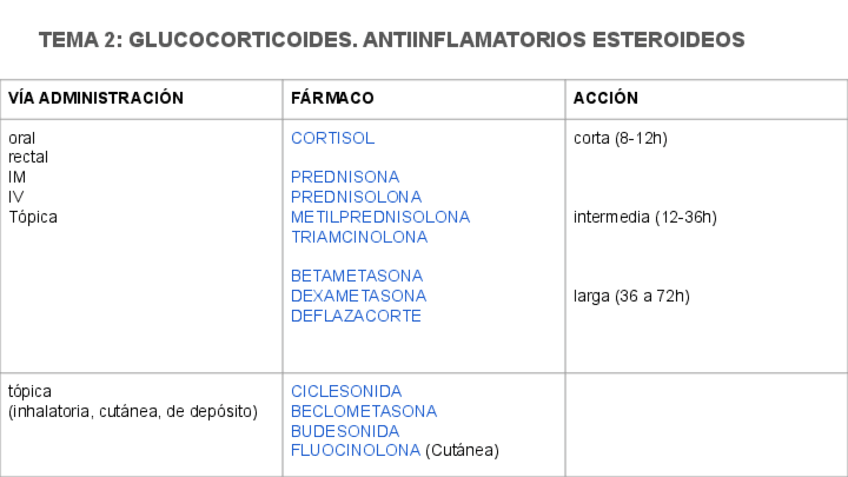Open the METILPREDNISOLONA link
The image size is (848, 477).
pos(380,217)
